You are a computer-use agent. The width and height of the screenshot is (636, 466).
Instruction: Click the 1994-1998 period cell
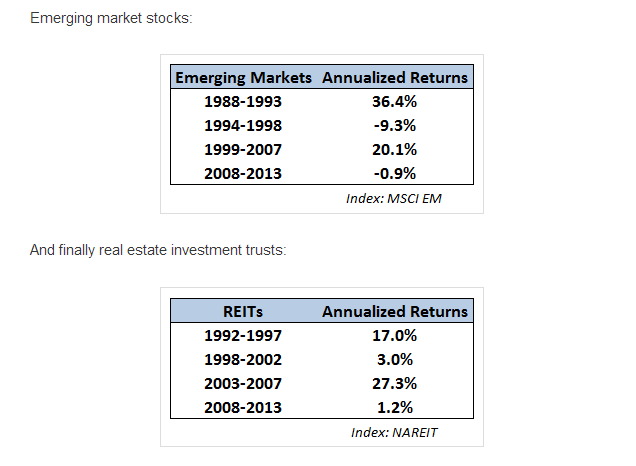(x=243, y=125)
